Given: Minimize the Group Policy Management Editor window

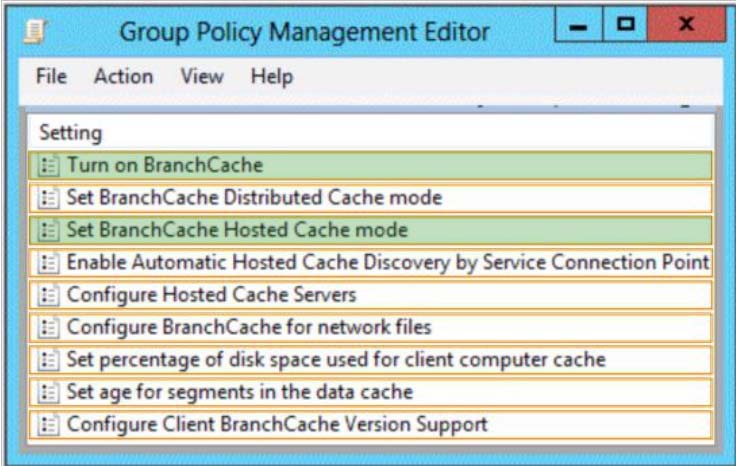Looking at the screenshot, I should coord(578,24).
